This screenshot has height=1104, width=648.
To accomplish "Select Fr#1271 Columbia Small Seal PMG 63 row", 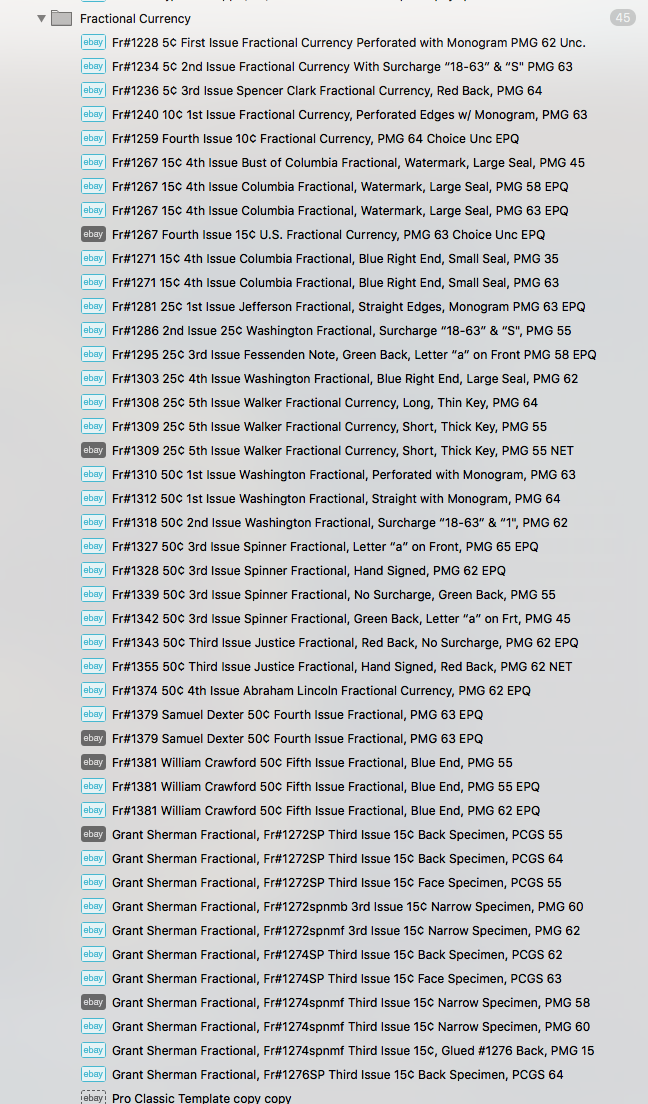I will pos(335,282).
